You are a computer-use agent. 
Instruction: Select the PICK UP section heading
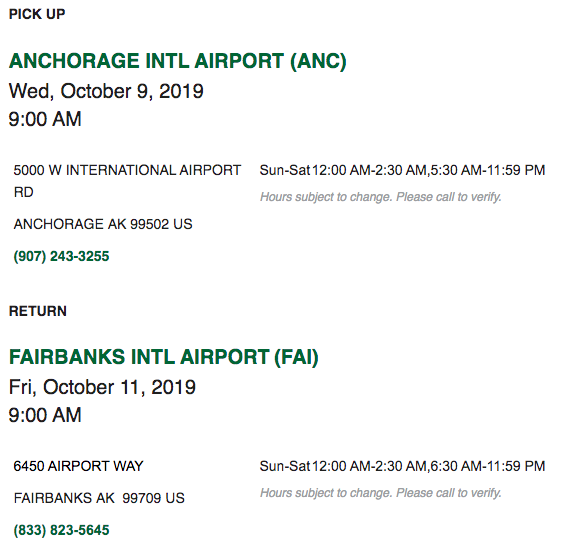[x=37, y=14]
